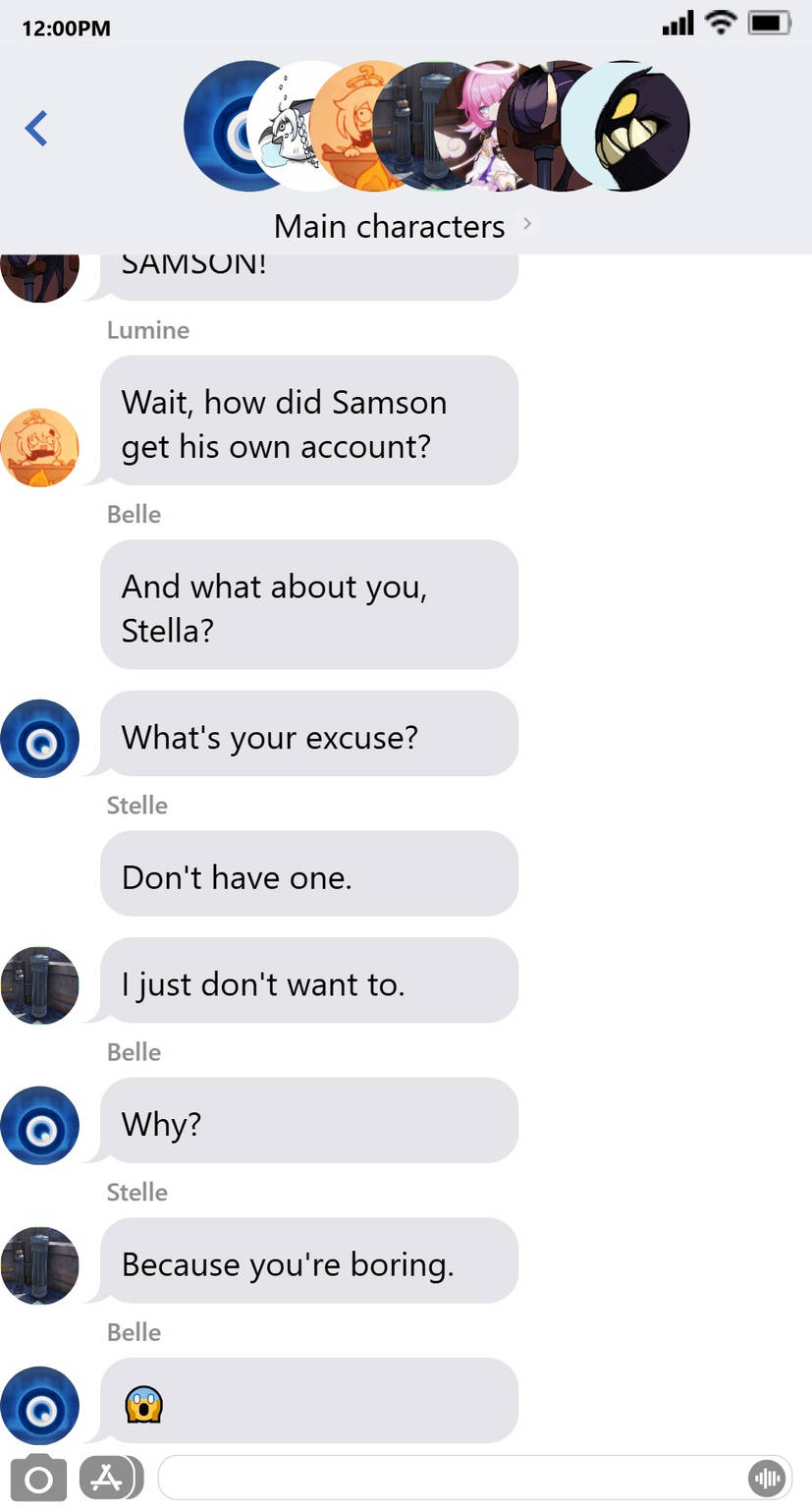Expand the Main characters group details chevron
The image size is (812, 1511).
[x=527, y=224]
